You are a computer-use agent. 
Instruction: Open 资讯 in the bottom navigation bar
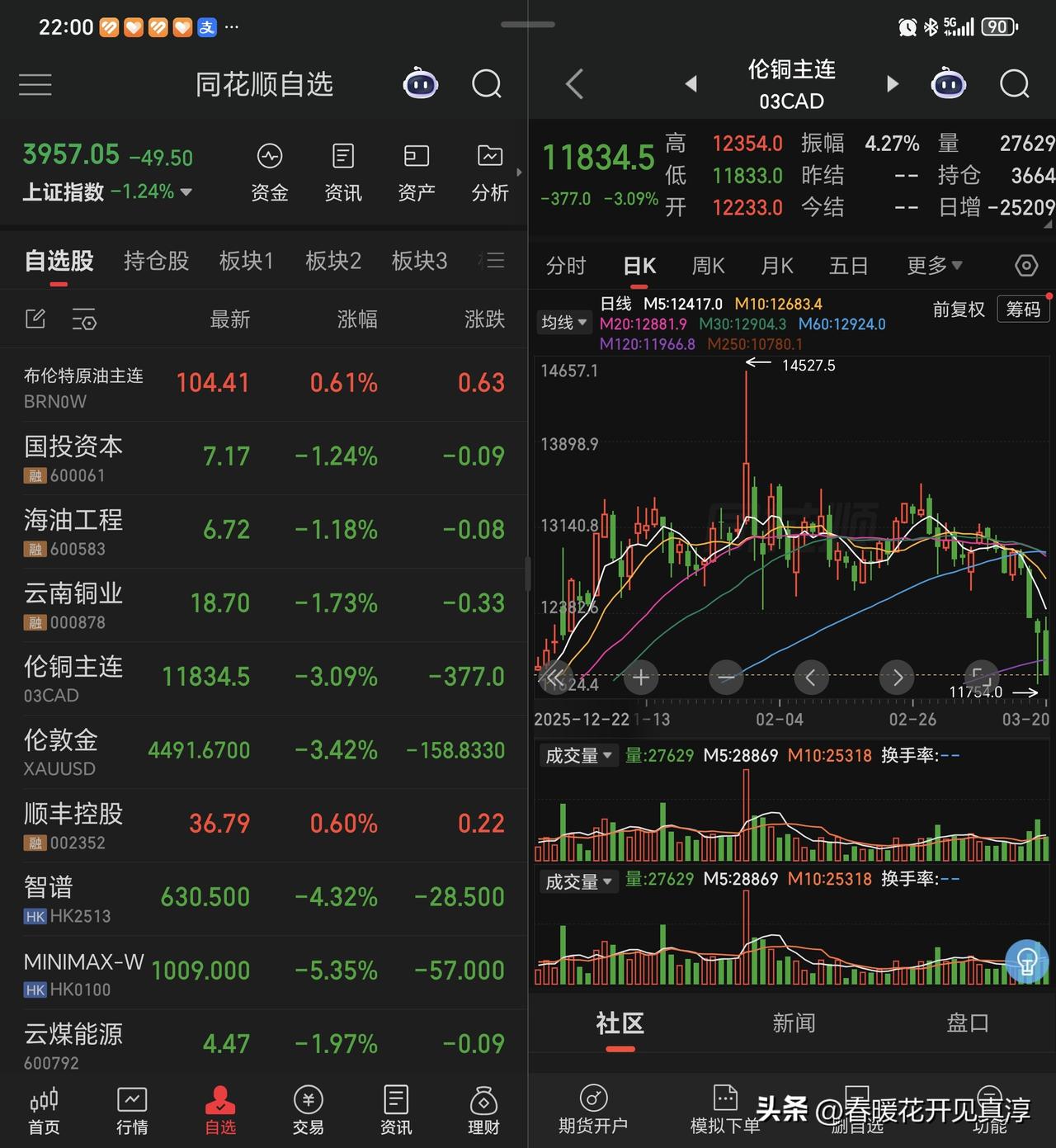396,1110
